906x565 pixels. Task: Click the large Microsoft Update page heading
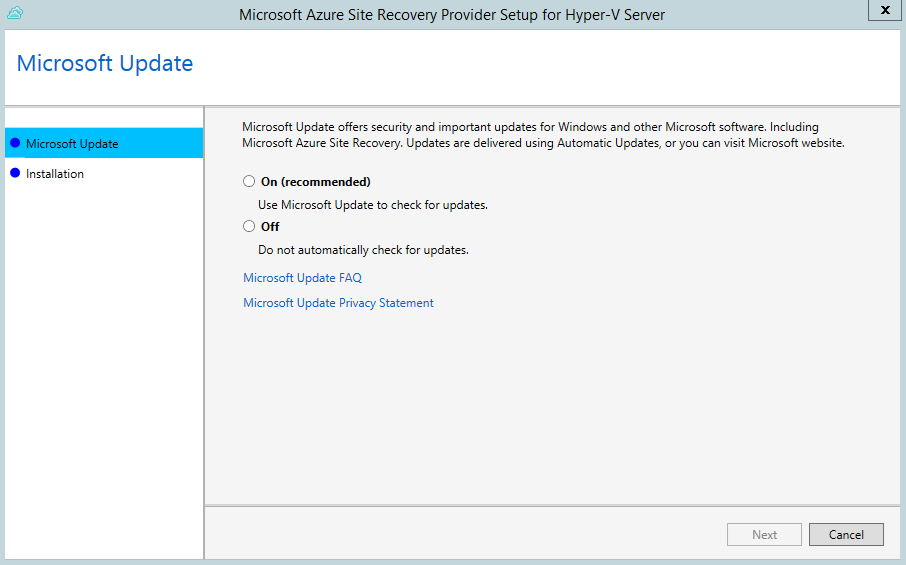(105, 63)
